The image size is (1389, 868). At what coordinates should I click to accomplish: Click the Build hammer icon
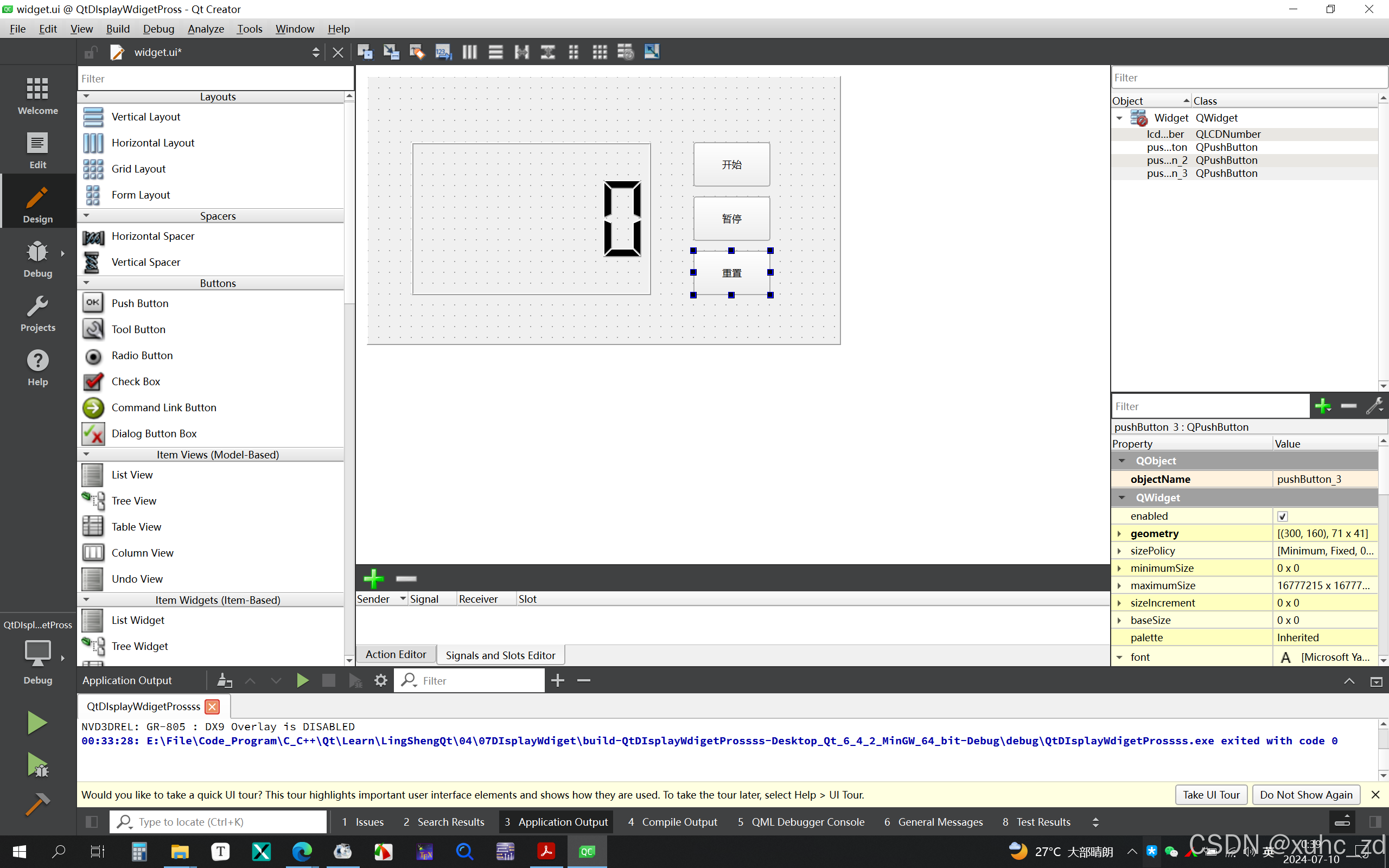pos(37,803)
